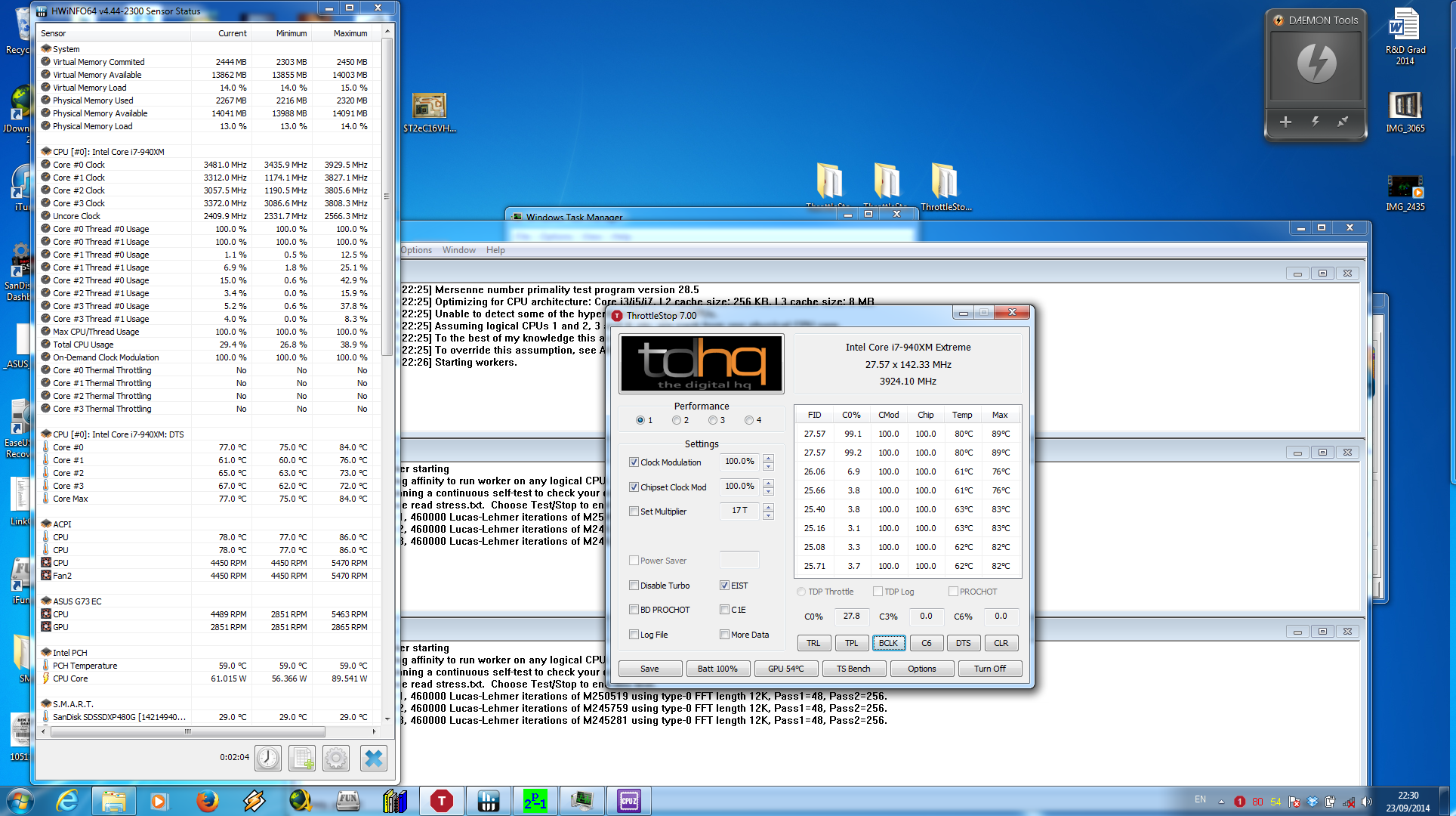Click the Turn Off button
Image resolution: width=1456 pixels, height=816 pixels.
coord(989,669)
